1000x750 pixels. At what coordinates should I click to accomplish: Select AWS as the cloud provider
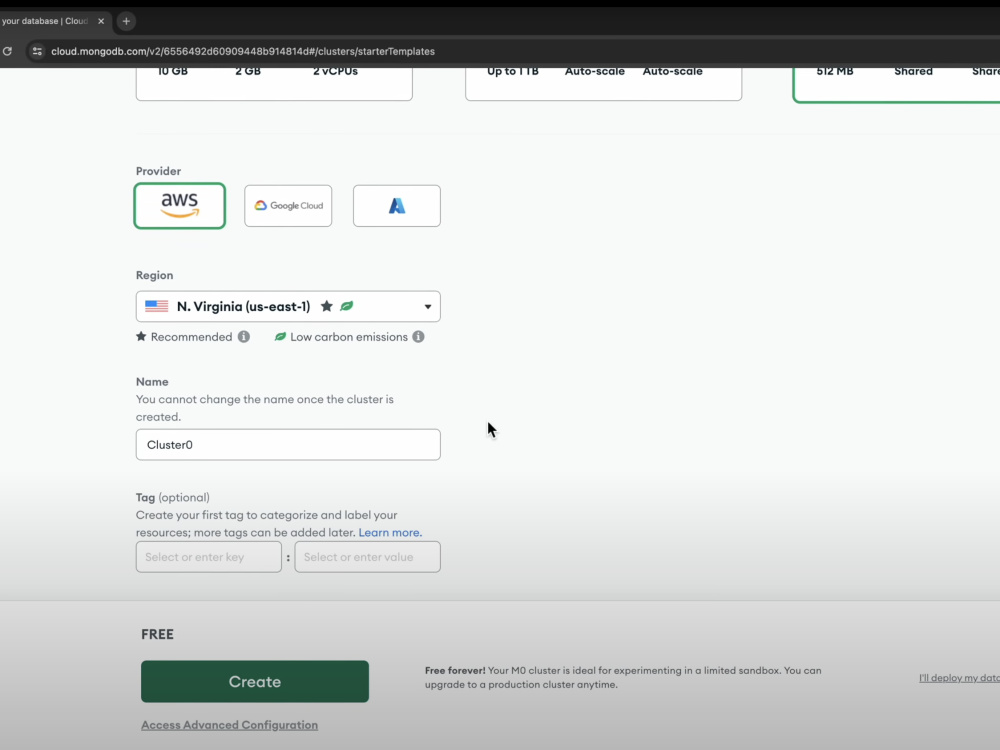179,205
